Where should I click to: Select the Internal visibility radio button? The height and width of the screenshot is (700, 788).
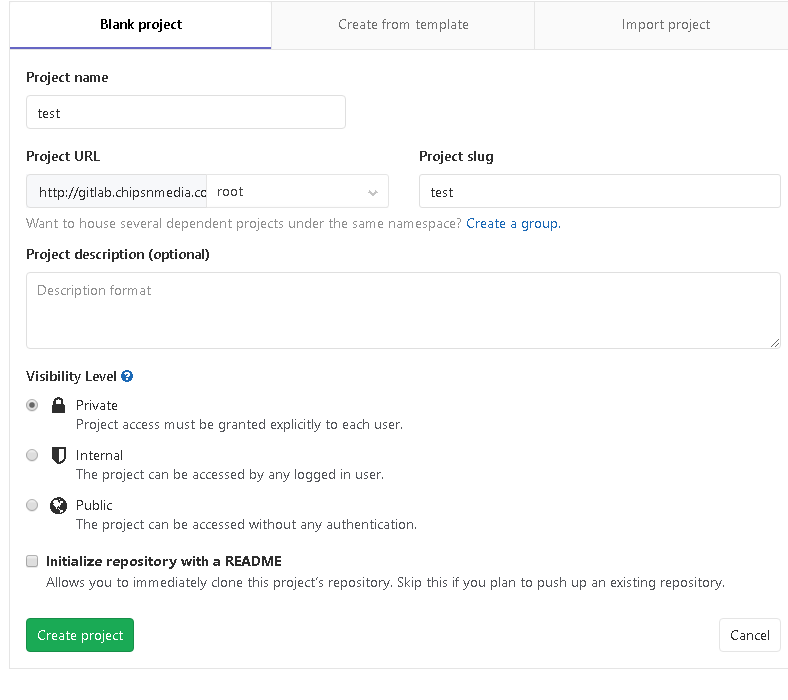pyautogui.click(x=32, y=455)
